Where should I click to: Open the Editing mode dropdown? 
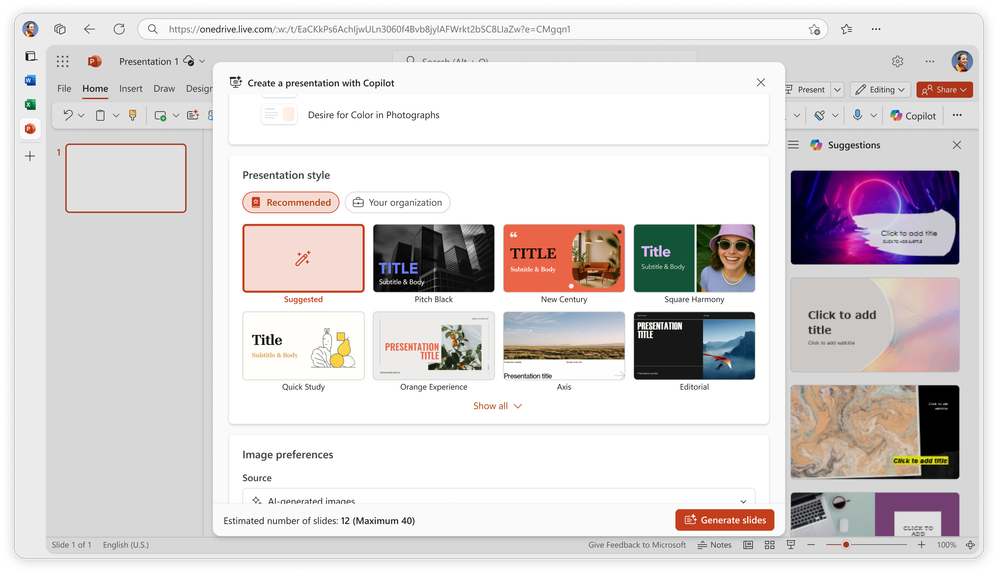(x=882, y=90)
